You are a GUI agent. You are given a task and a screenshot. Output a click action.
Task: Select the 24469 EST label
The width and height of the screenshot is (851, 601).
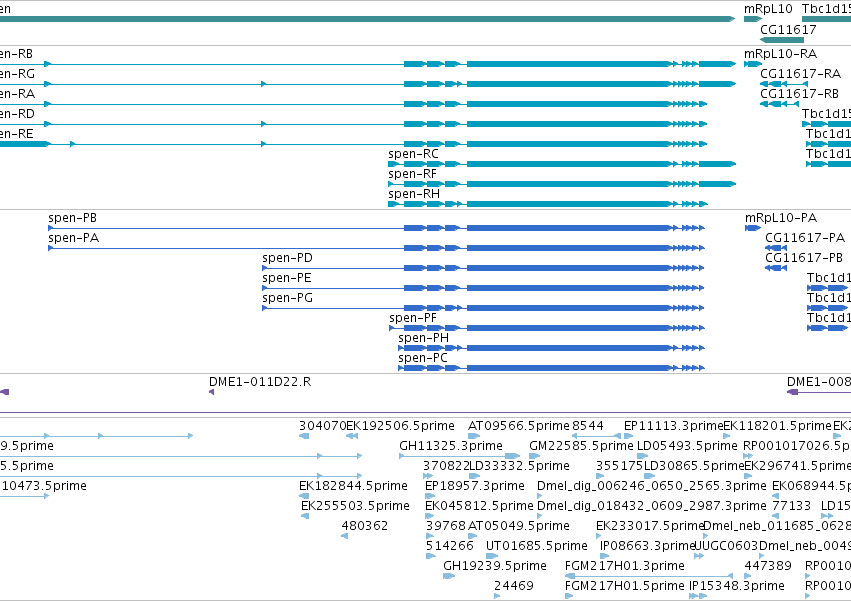pos(514,586)
